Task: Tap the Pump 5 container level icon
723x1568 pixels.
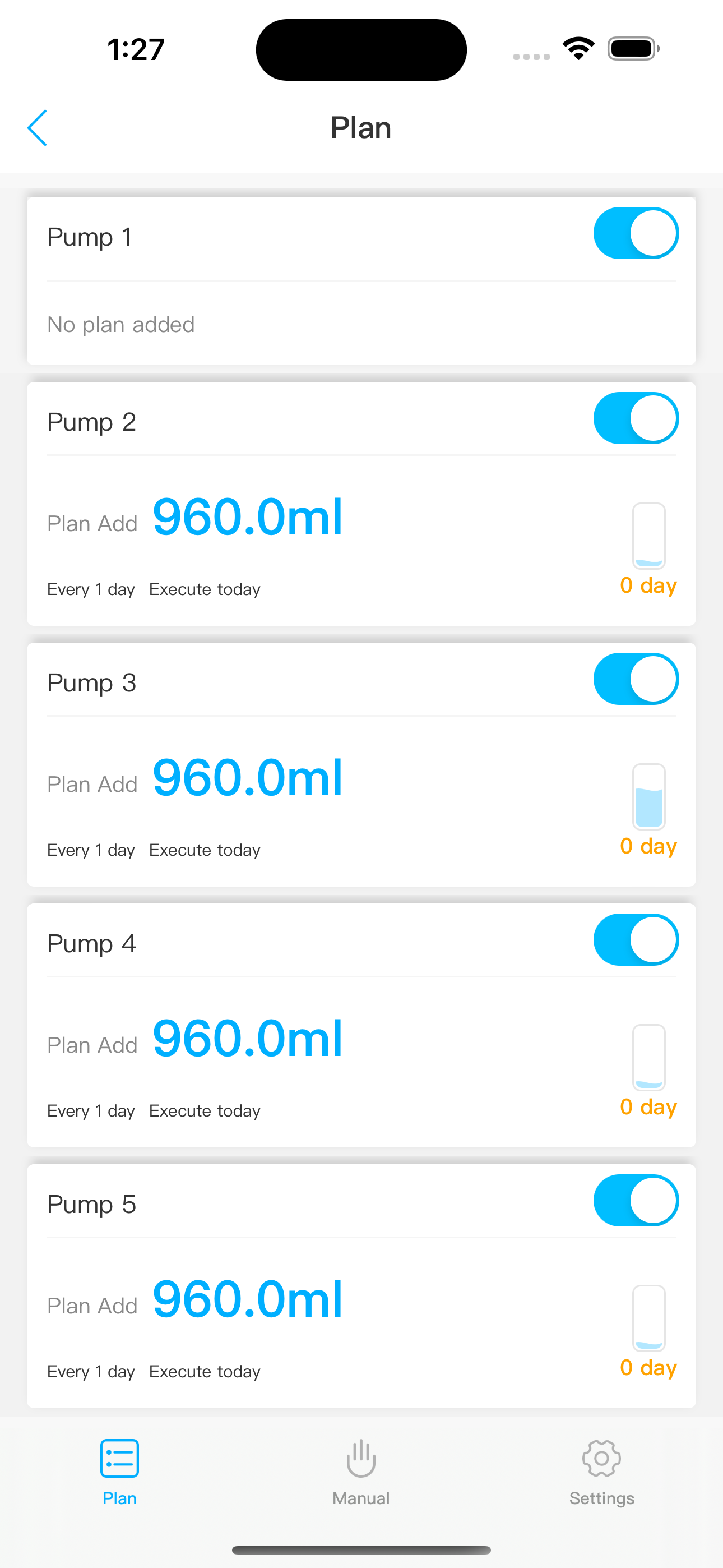Action: coord(649,1318)
